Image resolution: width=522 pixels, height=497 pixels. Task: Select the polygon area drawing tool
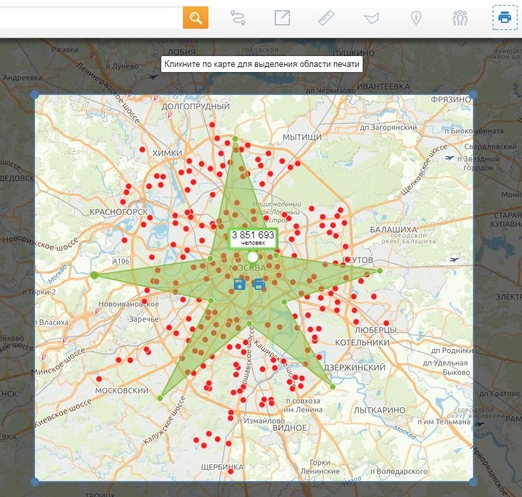click(371, 18)
